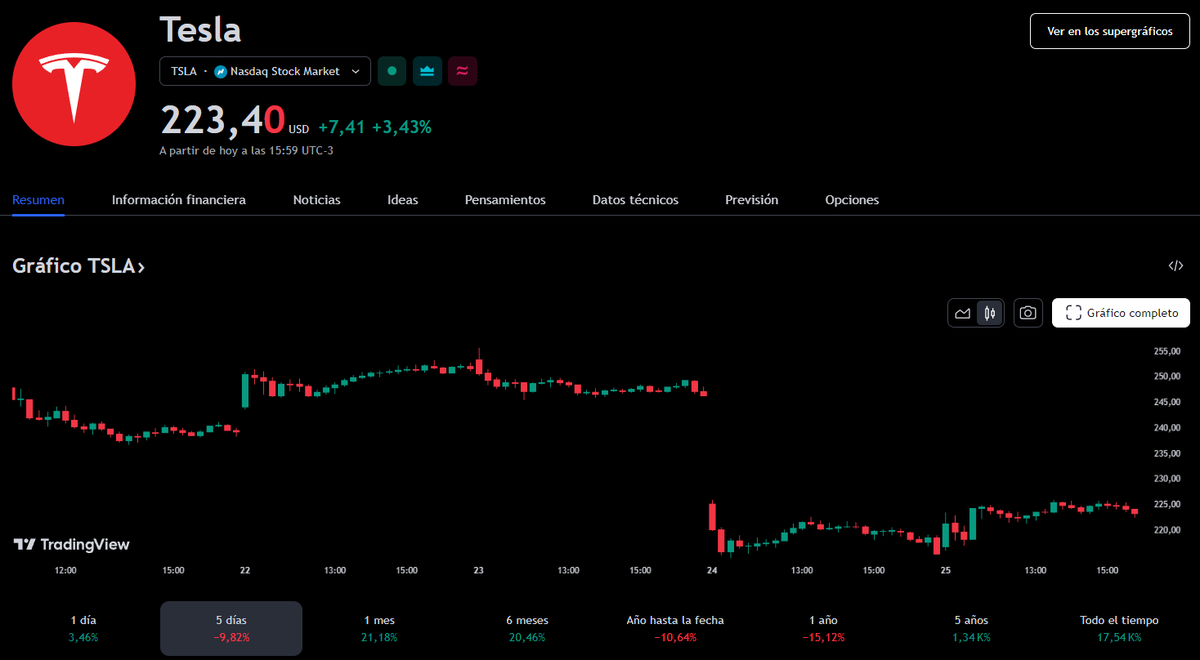The image size is (1200, 660).
Task: Open the TSLA Nasdaq Stock Market dropdown
Action: [x=265, y=71]
